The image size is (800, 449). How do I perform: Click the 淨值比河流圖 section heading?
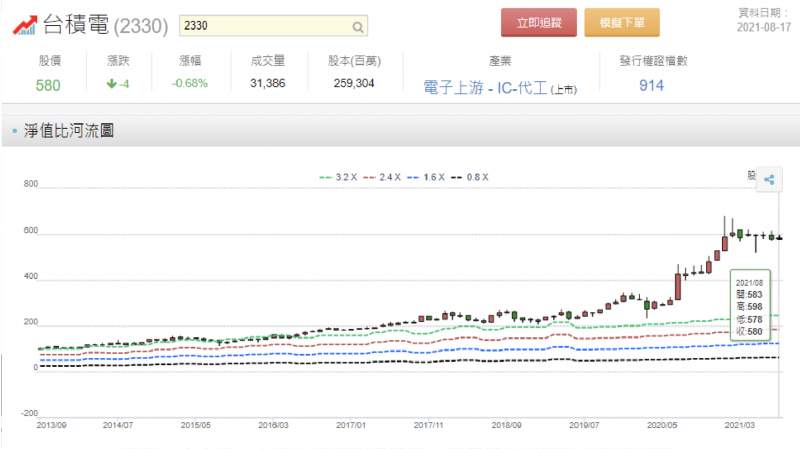[x=69, y=131]
